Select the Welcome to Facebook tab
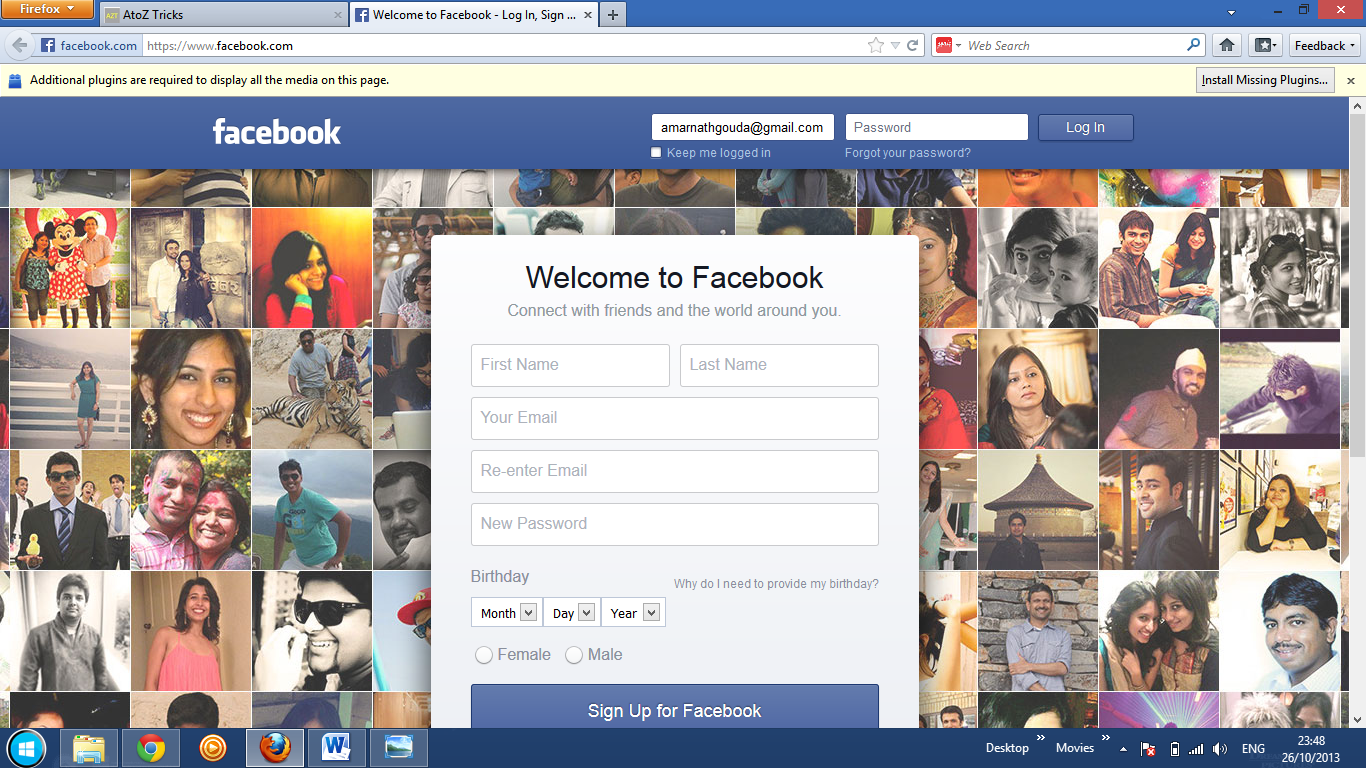 474,15
